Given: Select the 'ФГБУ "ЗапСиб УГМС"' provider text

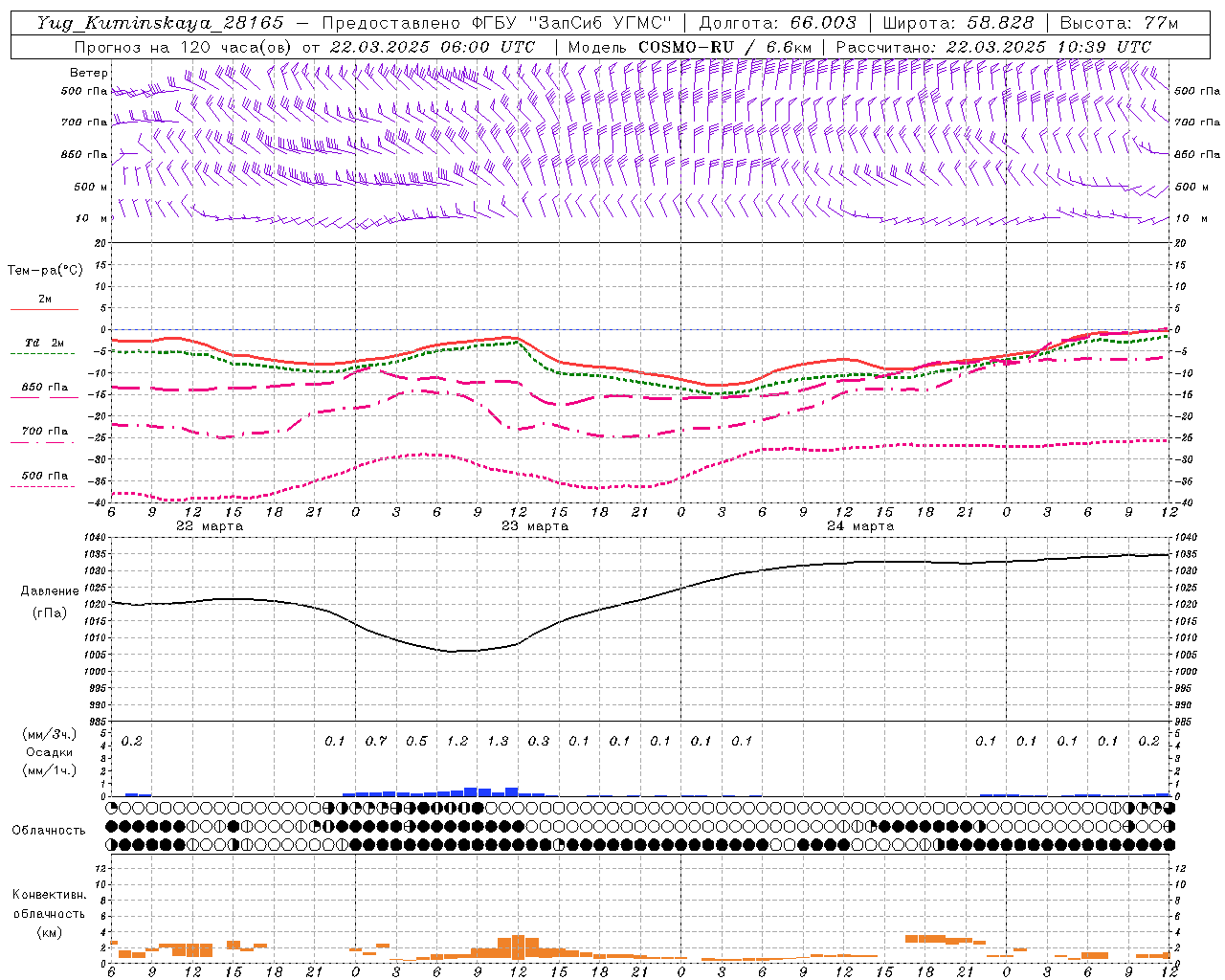Looking at the screenshot, I should [572, 23].
